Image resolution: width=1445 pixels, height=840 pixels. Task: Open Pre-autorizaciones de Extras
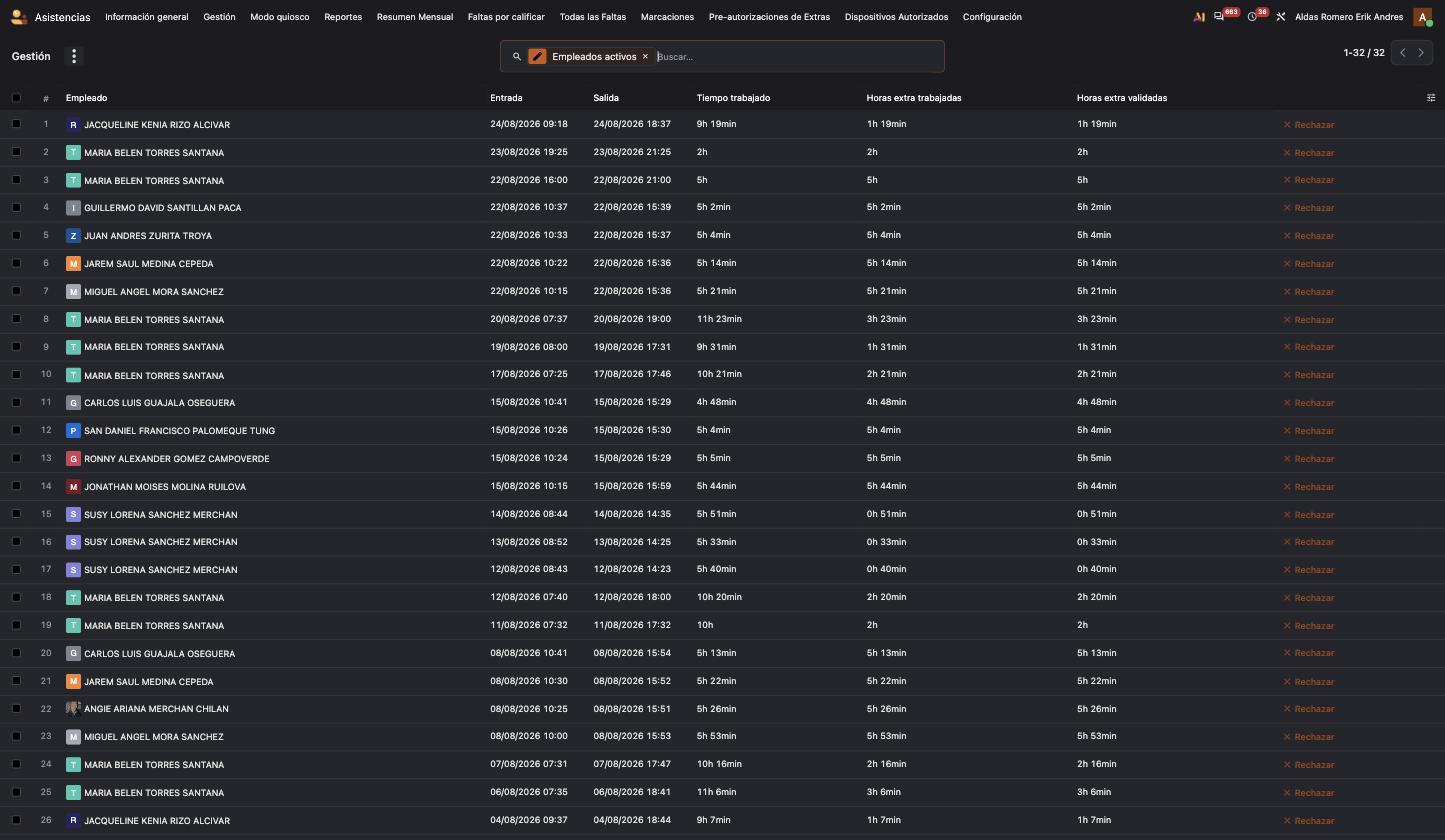tap(769, 17)
